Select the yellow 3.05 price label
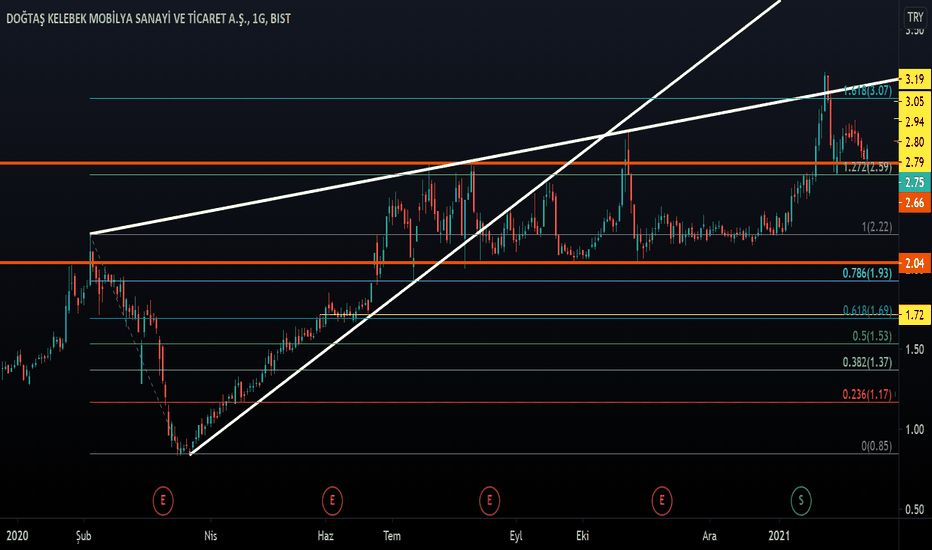932x550 pixels. coord(915,101)
